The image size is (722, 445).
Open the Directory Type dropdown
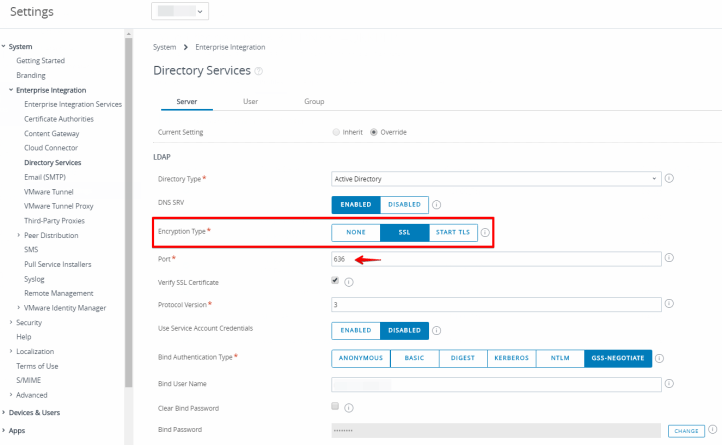(x=496, y=179)
